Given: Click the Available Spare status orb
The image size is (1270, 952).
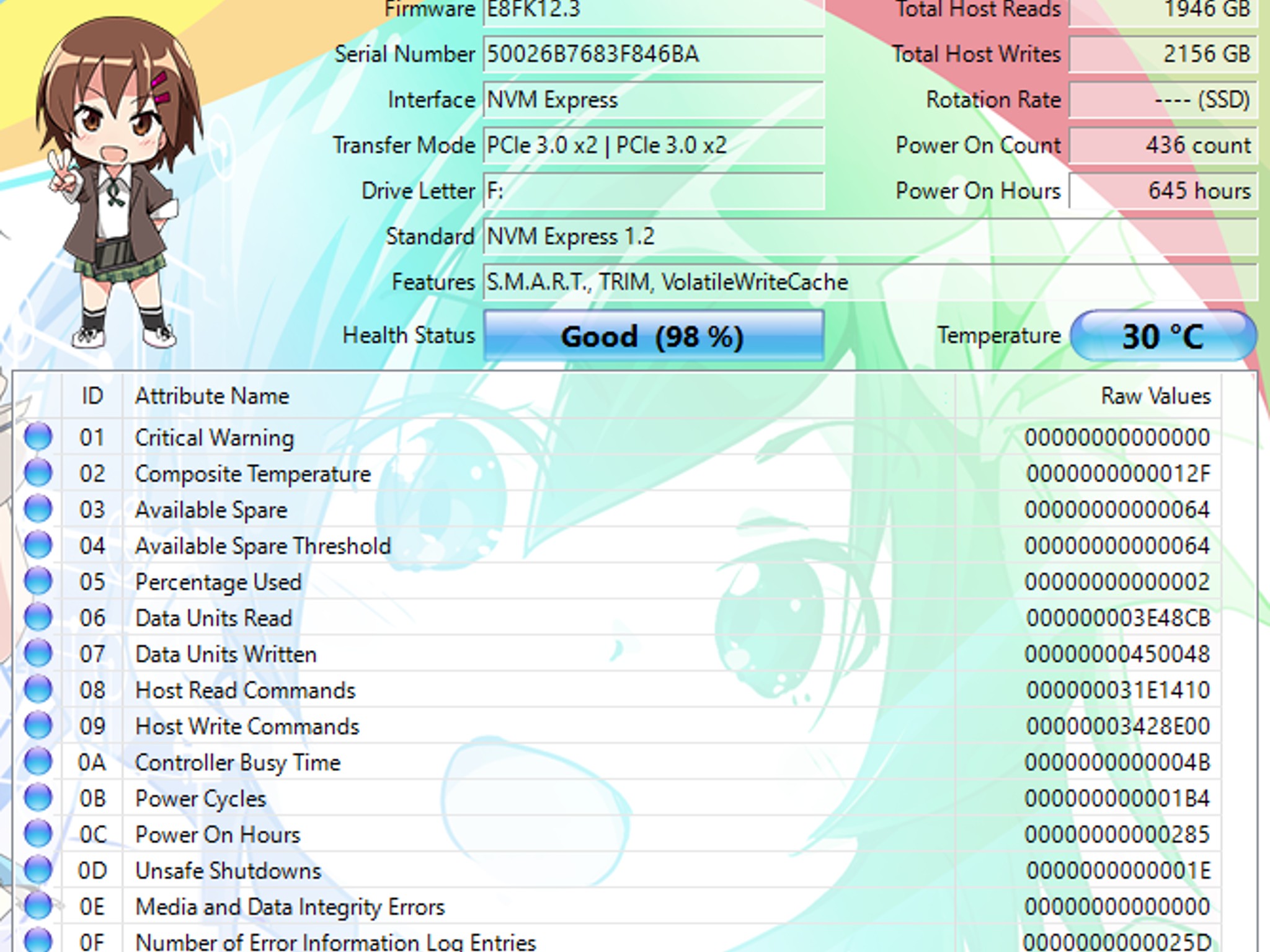Looking at the screenshot, I should click(38, 509).
